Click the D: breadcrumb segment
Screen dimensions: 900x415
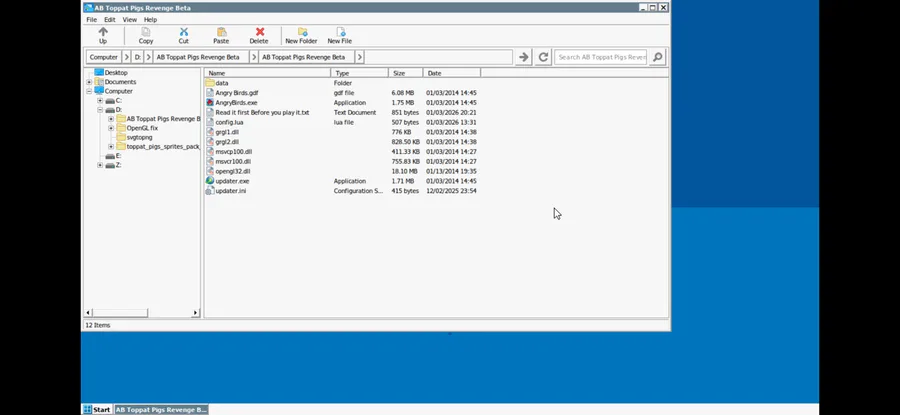(x=138, y=57)
